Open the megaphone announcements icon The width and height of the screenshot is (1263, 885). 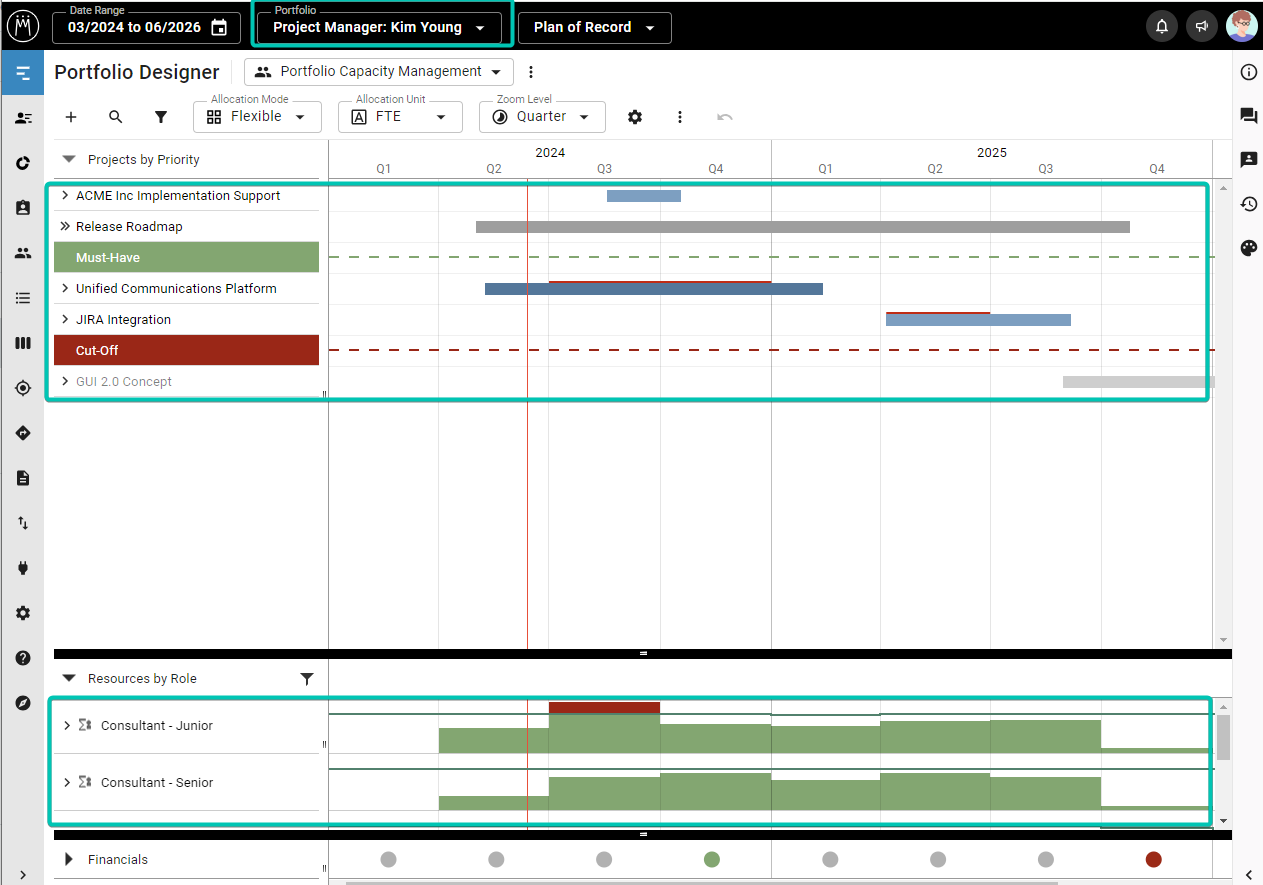click(1202, 27)
